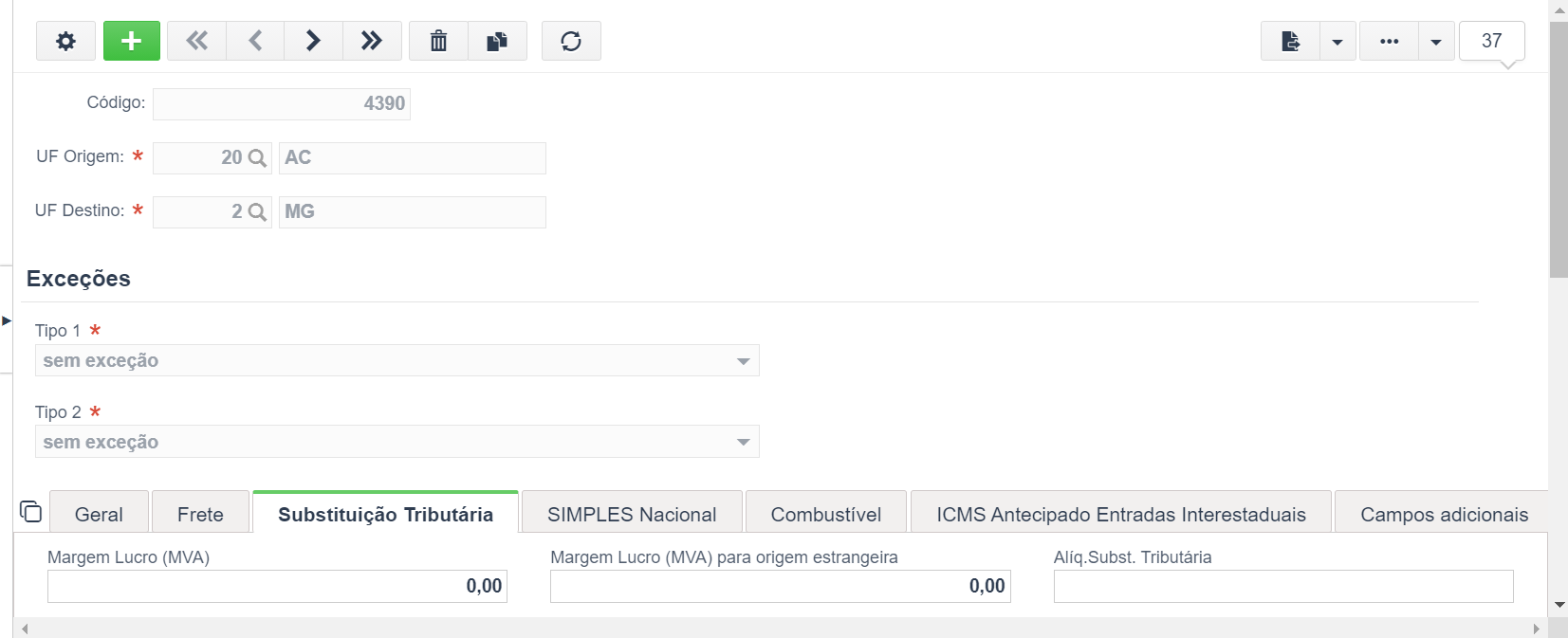Refresh the record data
The width and height of the screenshot is (1568, 638).
pyautogui.click(x=571, y=41)
